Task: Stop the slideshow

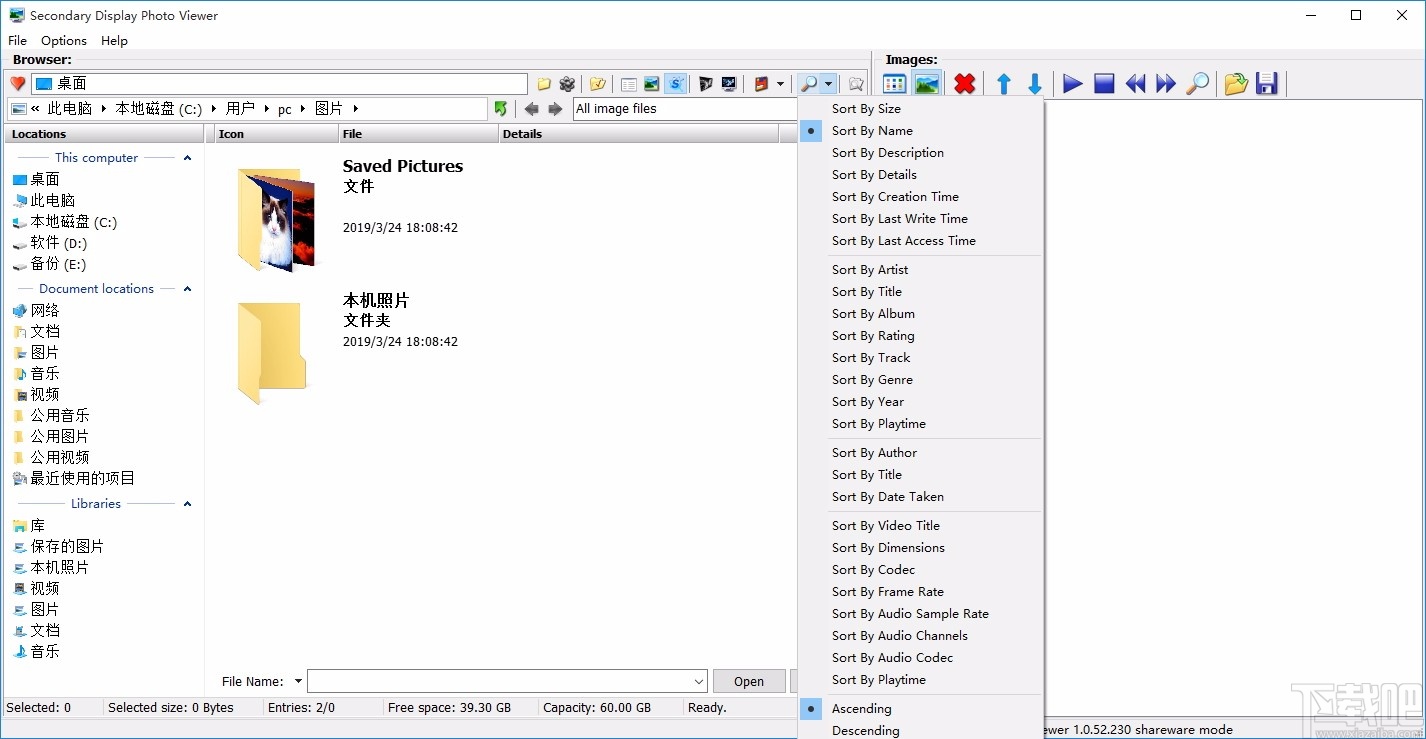Action: click(x=1103, y=84)
